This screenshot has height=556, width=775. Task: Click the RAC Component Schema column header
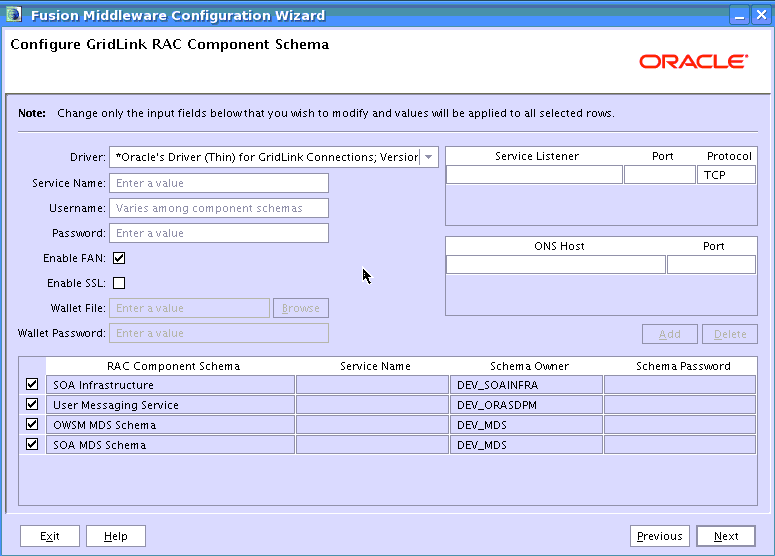point(173,366)
